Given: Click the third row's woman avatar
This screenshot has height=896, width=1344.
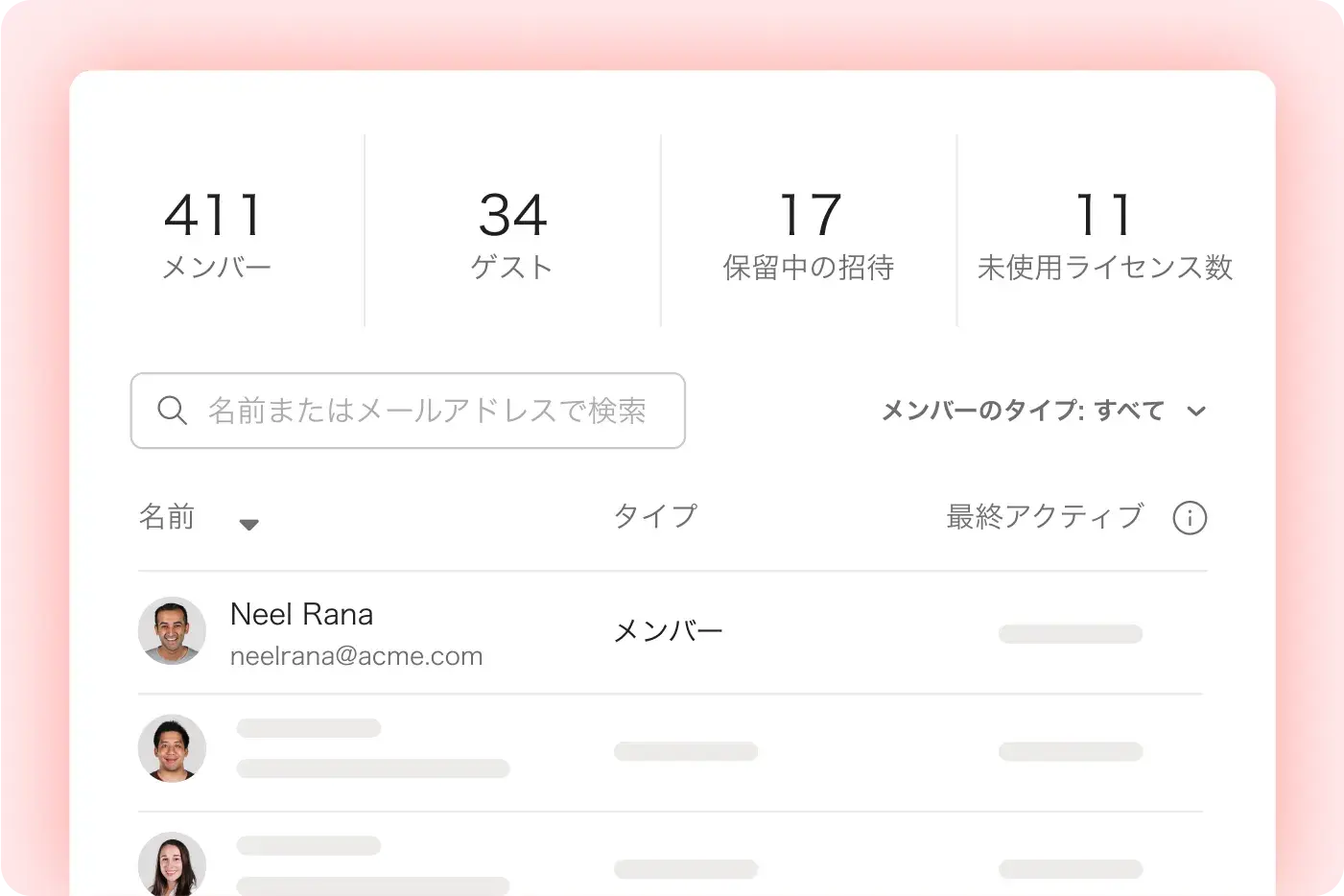Looking at the screenshot, I should [173, 863].
